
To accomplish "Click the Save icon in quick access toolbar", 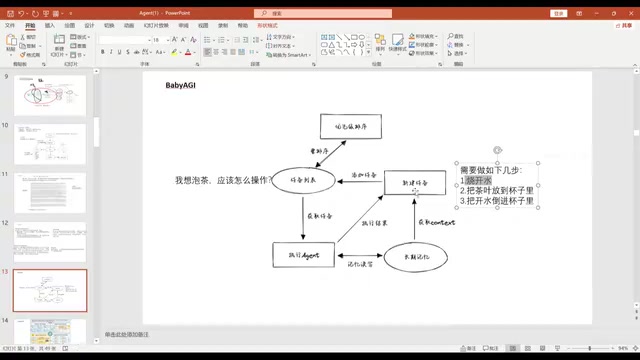I will pos(11,13).
